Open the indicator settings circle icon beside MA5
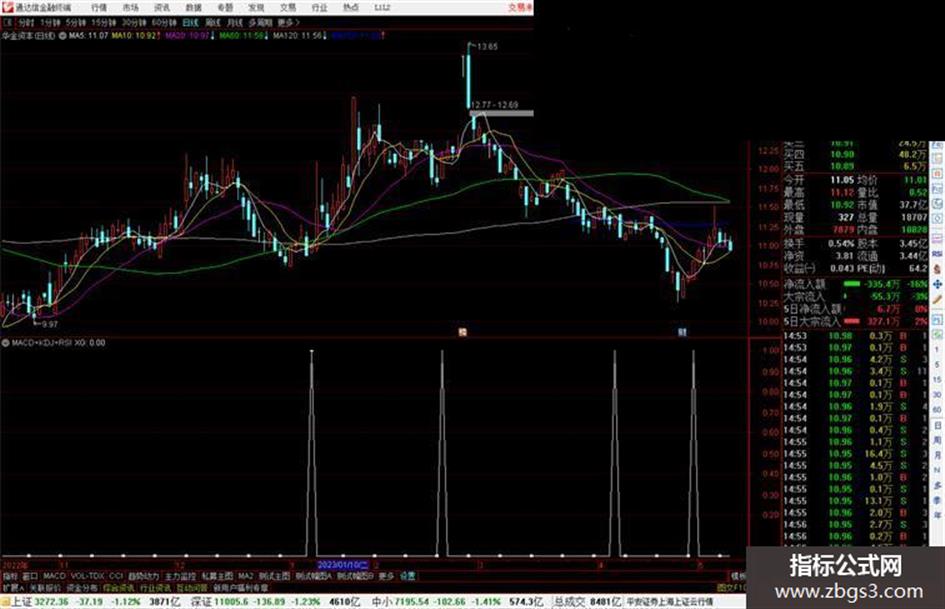 [x=63, y=36]
